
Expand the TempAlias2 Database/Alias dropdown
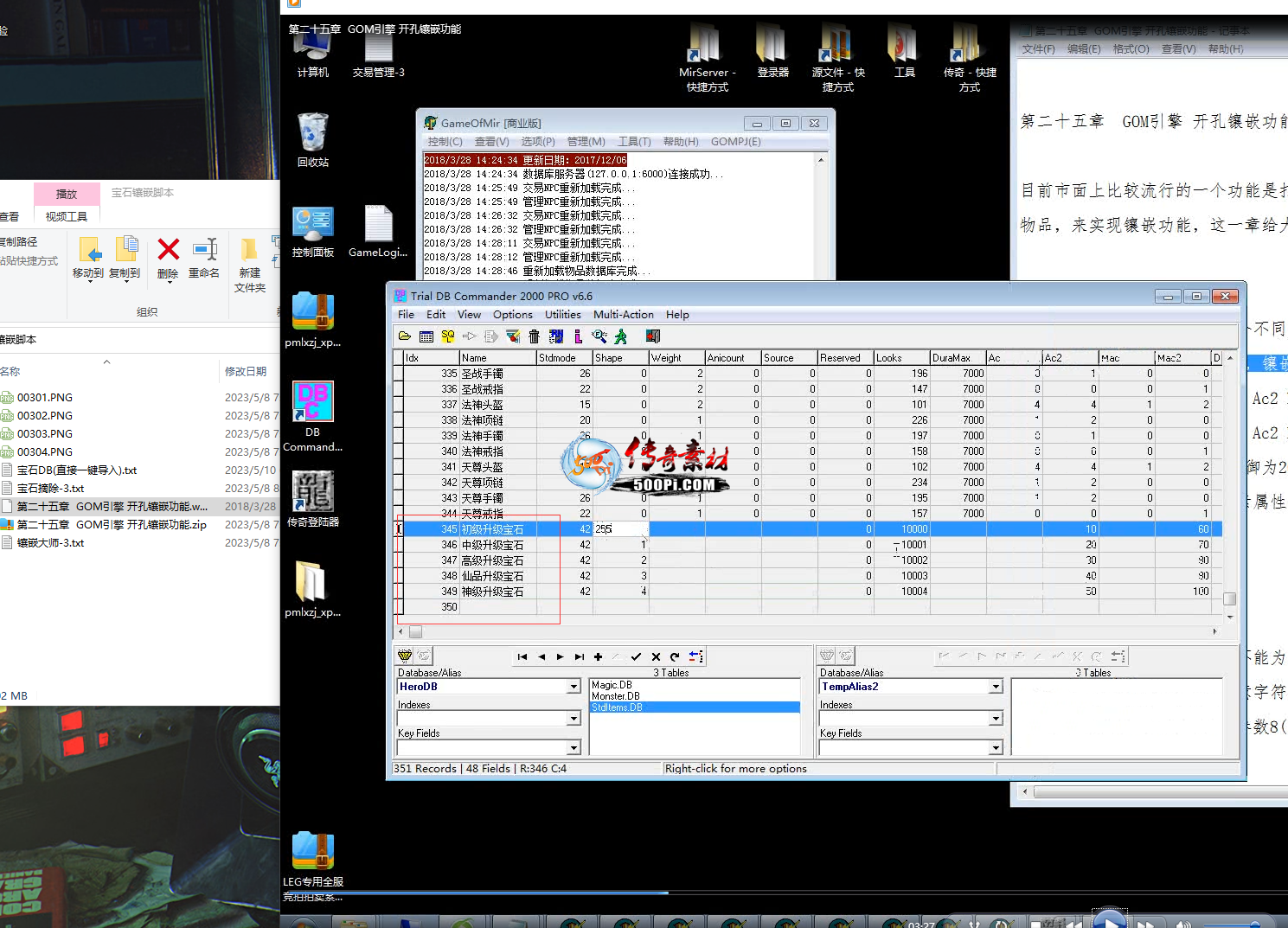[x=996, y=687]
